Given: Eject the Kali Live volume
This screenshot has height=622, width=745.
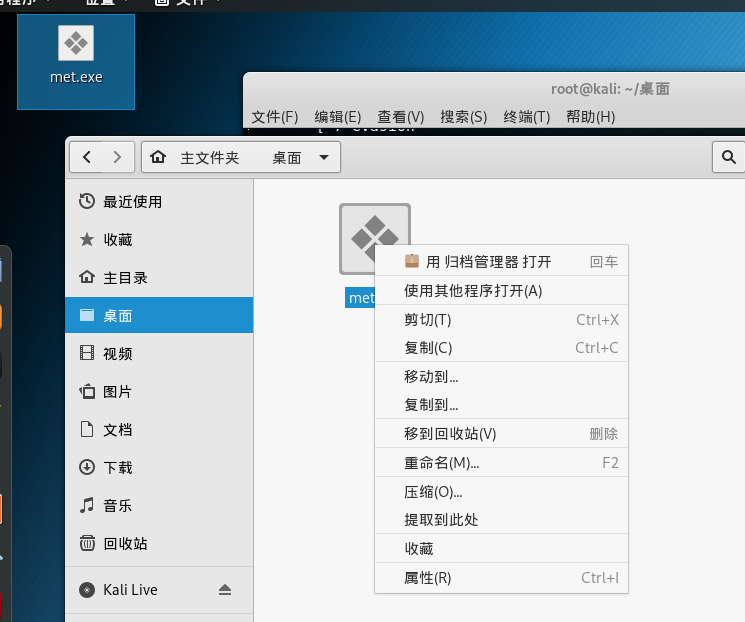Looking at the screenshot, I should tap(225, 590).
